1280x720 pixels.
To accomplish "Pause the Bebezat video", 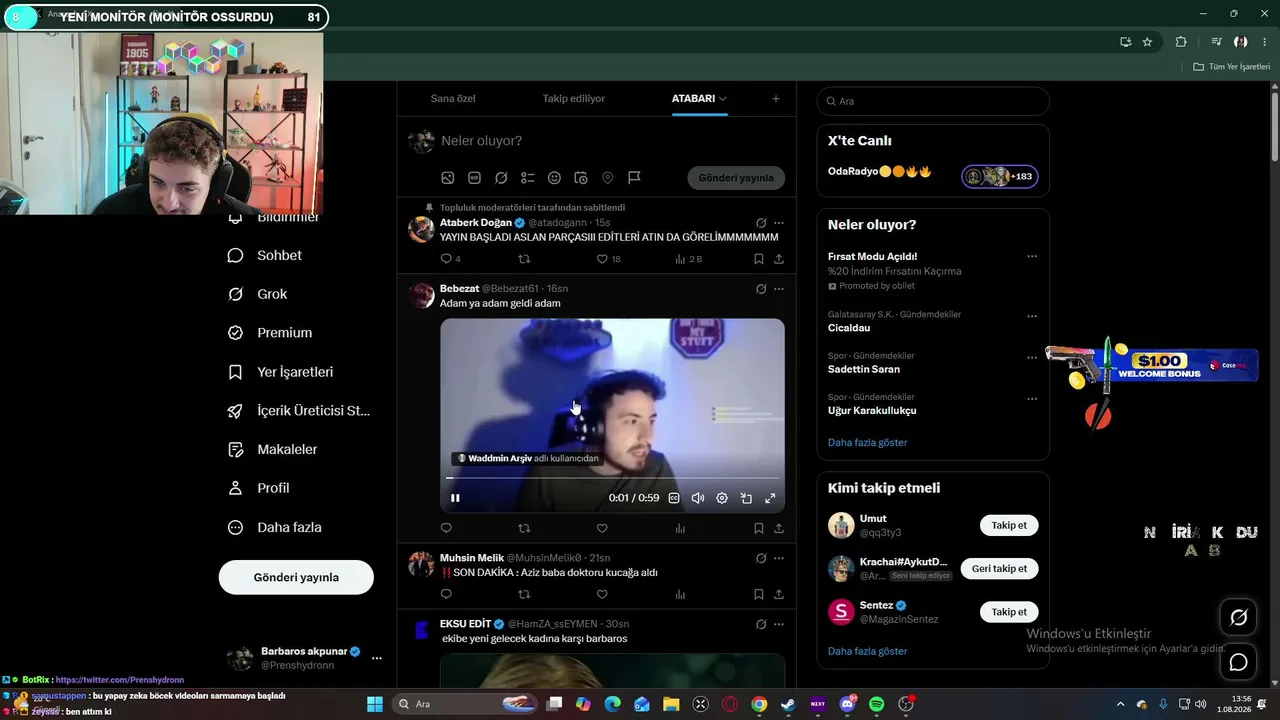I will click(455, 498).
